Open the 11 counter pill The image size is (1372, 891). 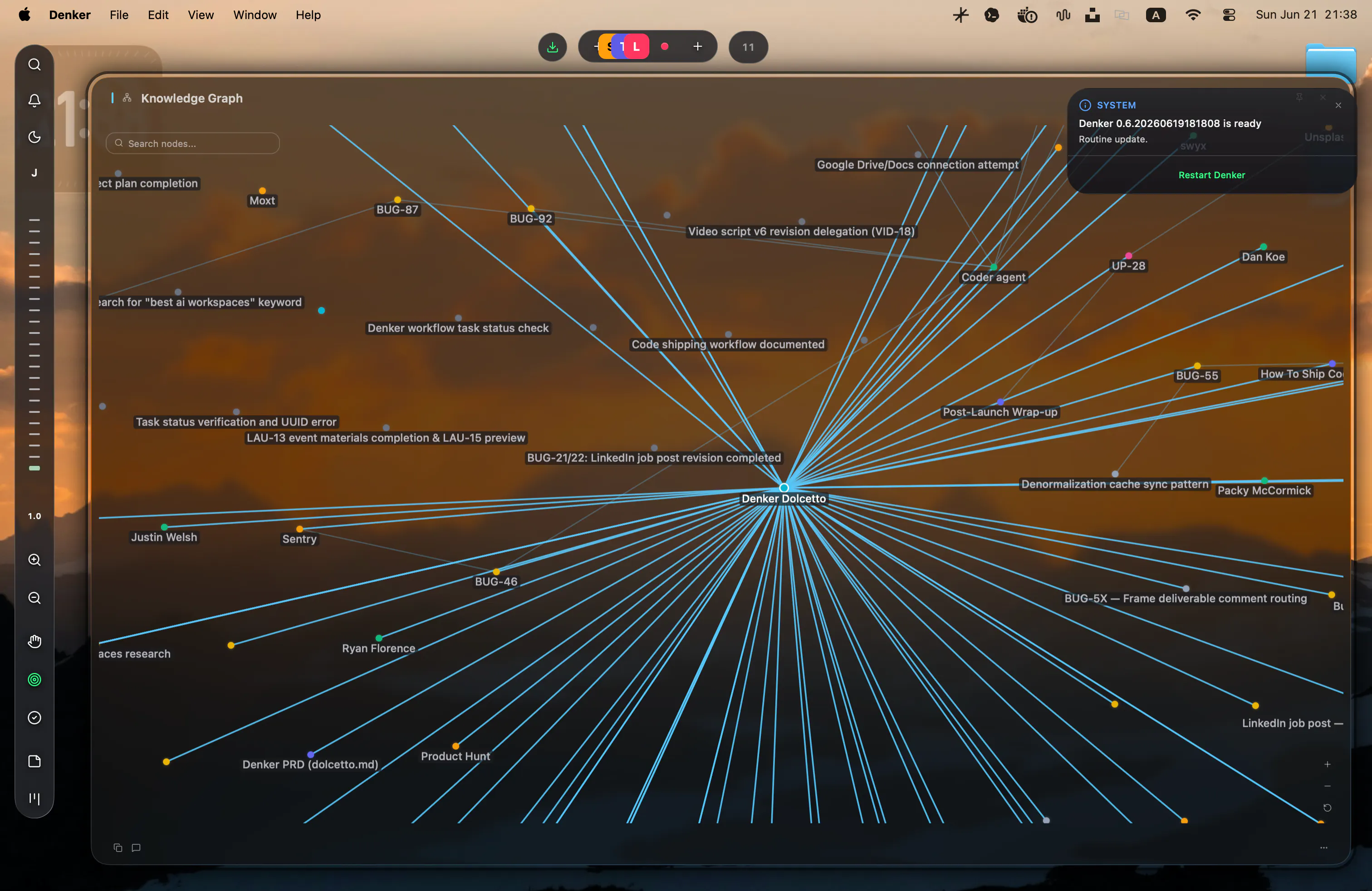point(748,47)
